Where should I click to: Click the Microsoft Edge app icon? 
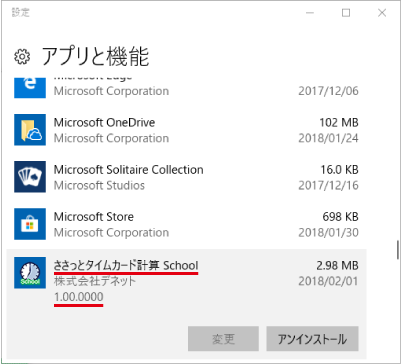point(30,87)
